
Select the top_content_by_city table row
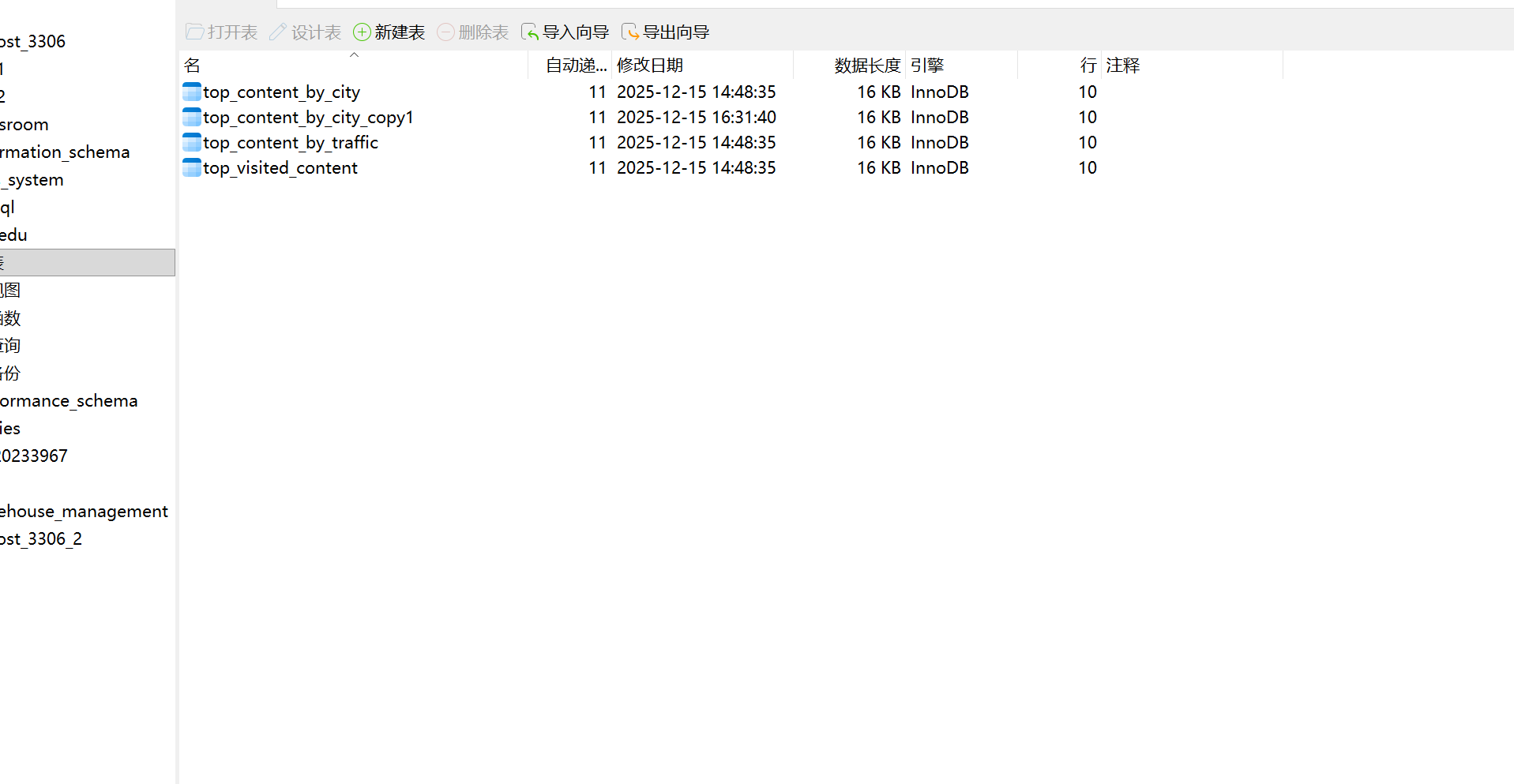click(x=731, y=92)
